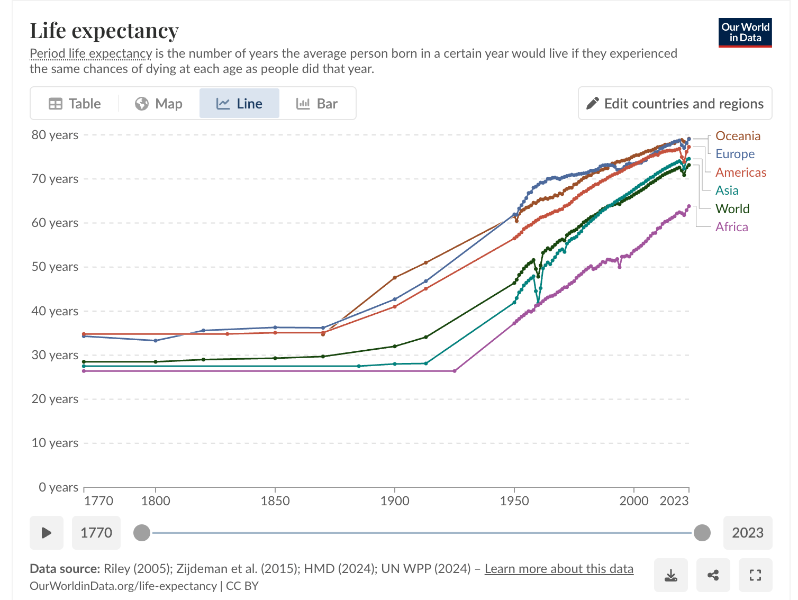The height and width of the screenshot is (600, 798).
Task: Click the underlined Period life expectancy term
Action: [91, 53]
